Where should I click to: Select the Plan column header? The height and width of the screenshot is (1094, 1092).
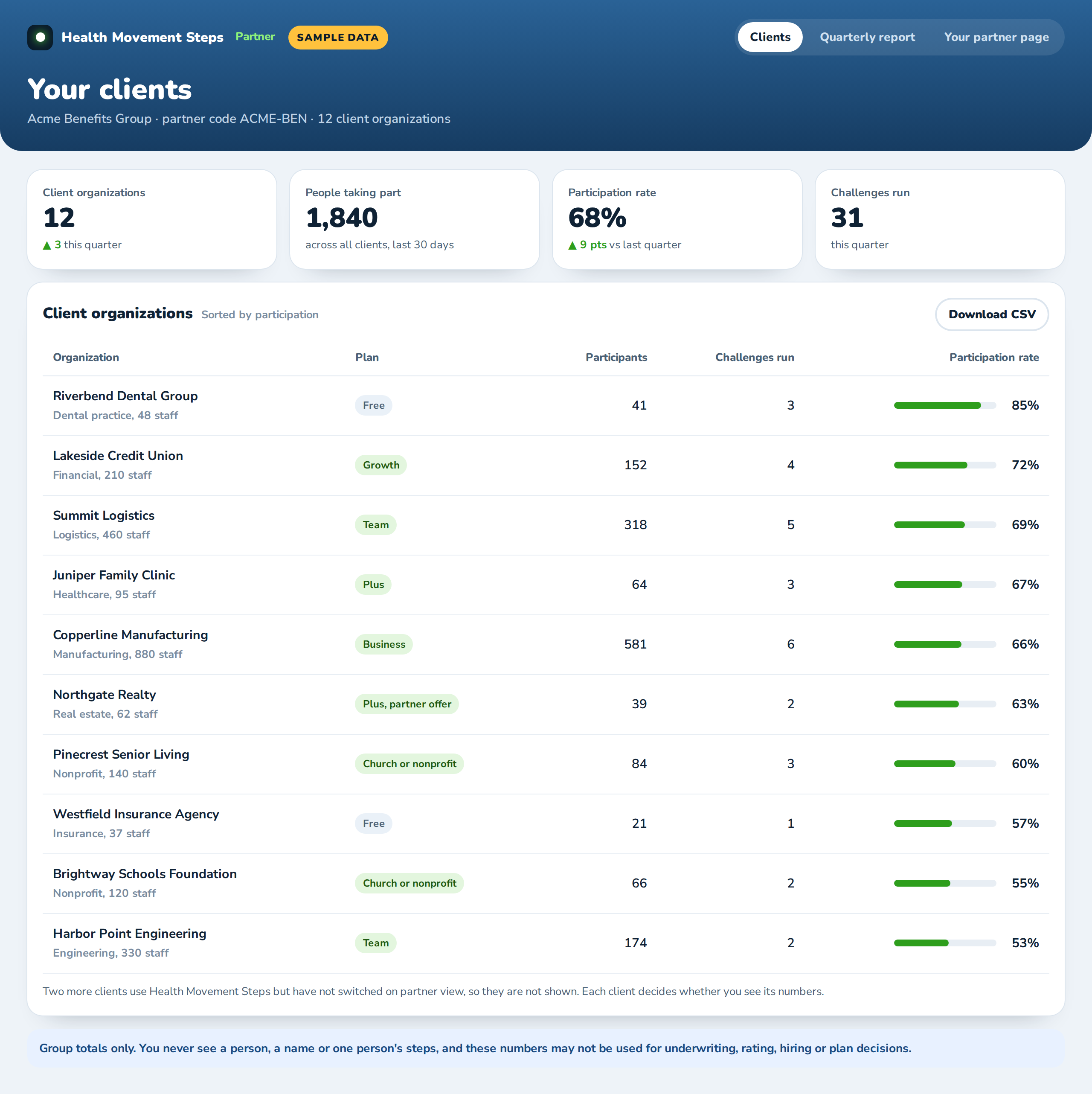(x=367, y=357)
